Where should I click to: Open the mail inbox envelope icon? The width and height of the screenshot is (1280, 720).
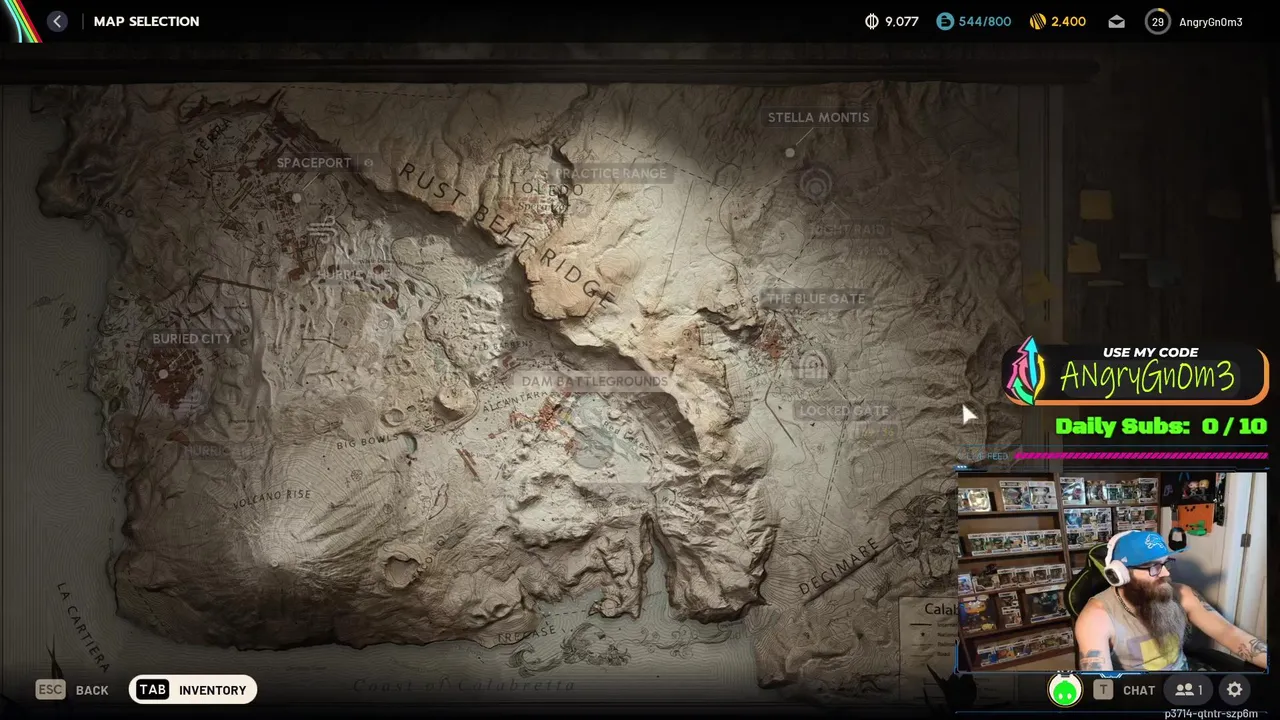pos(1116,21)
